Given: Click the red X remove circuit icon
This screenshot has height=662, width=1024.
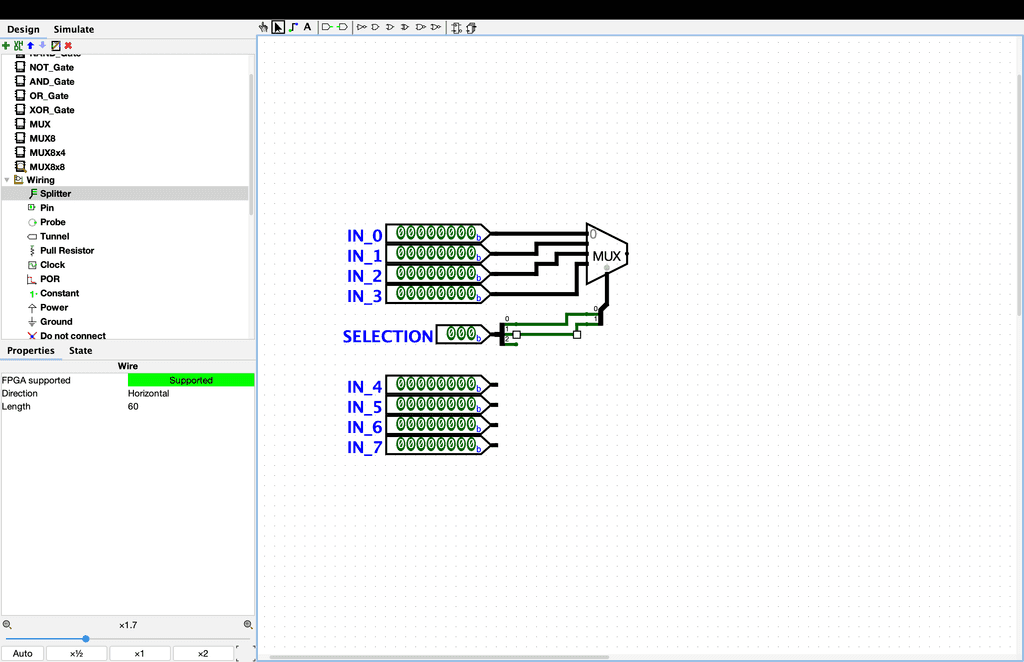Looking at the screenshot, I should pos(68,45).
